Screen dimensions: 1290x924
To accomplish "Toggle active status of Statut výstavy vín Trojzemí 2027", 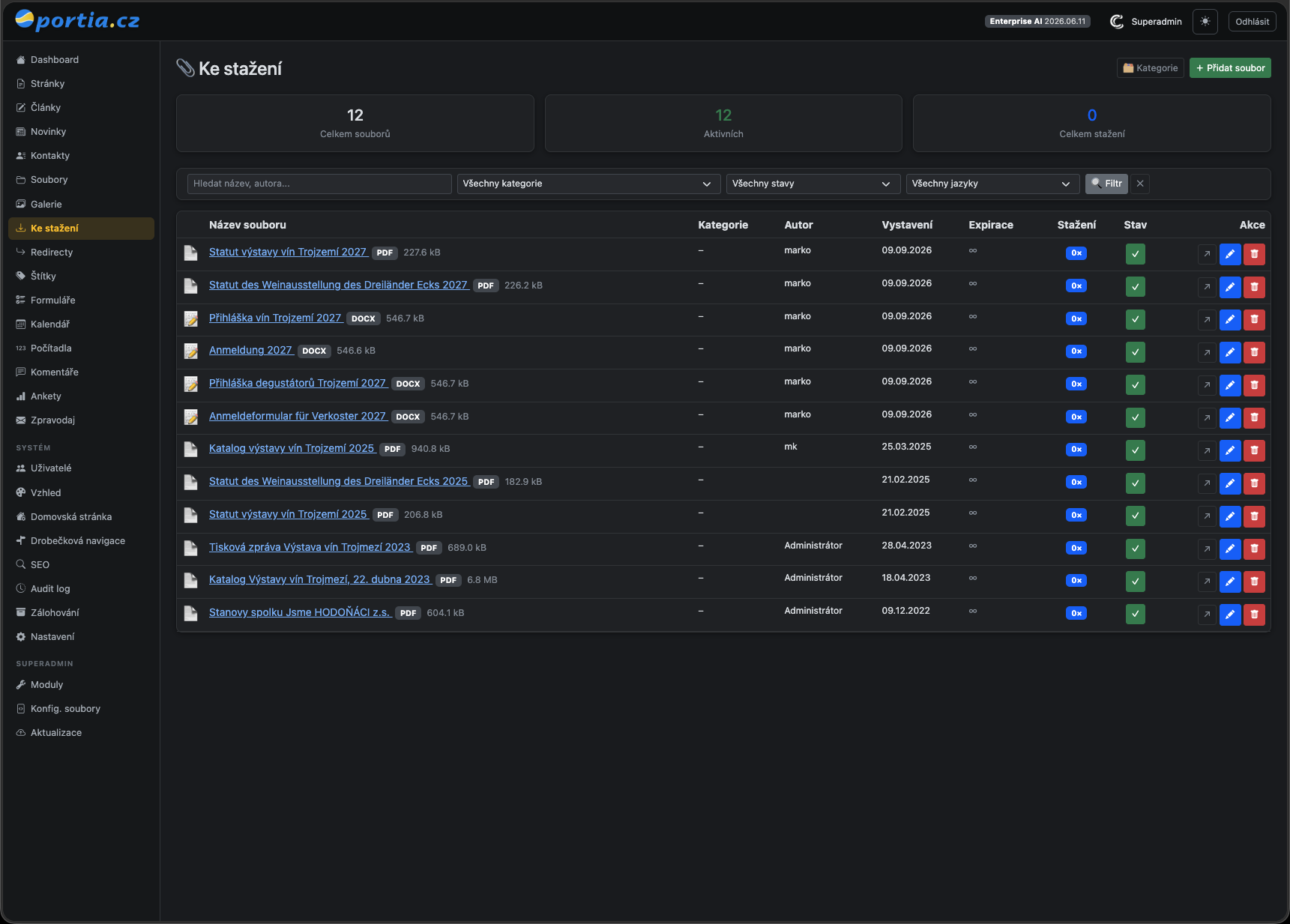I will (x=1136, y=254).
